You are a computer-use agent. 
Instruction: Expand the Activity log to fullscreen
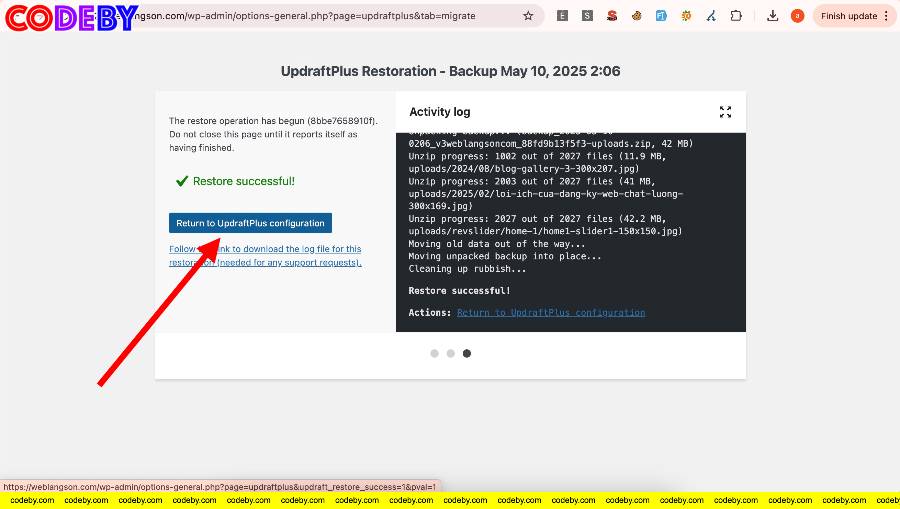click(726, 112)
